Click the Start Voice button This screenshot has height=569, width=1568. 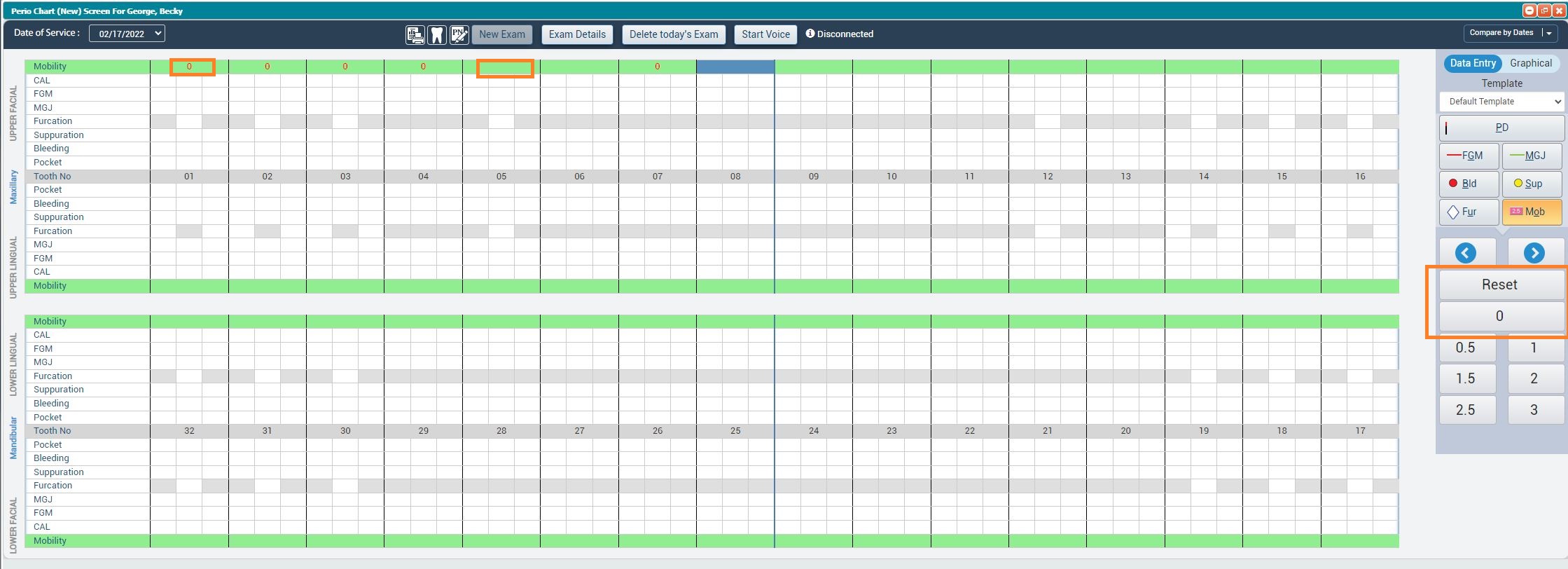tap(765, 34)
